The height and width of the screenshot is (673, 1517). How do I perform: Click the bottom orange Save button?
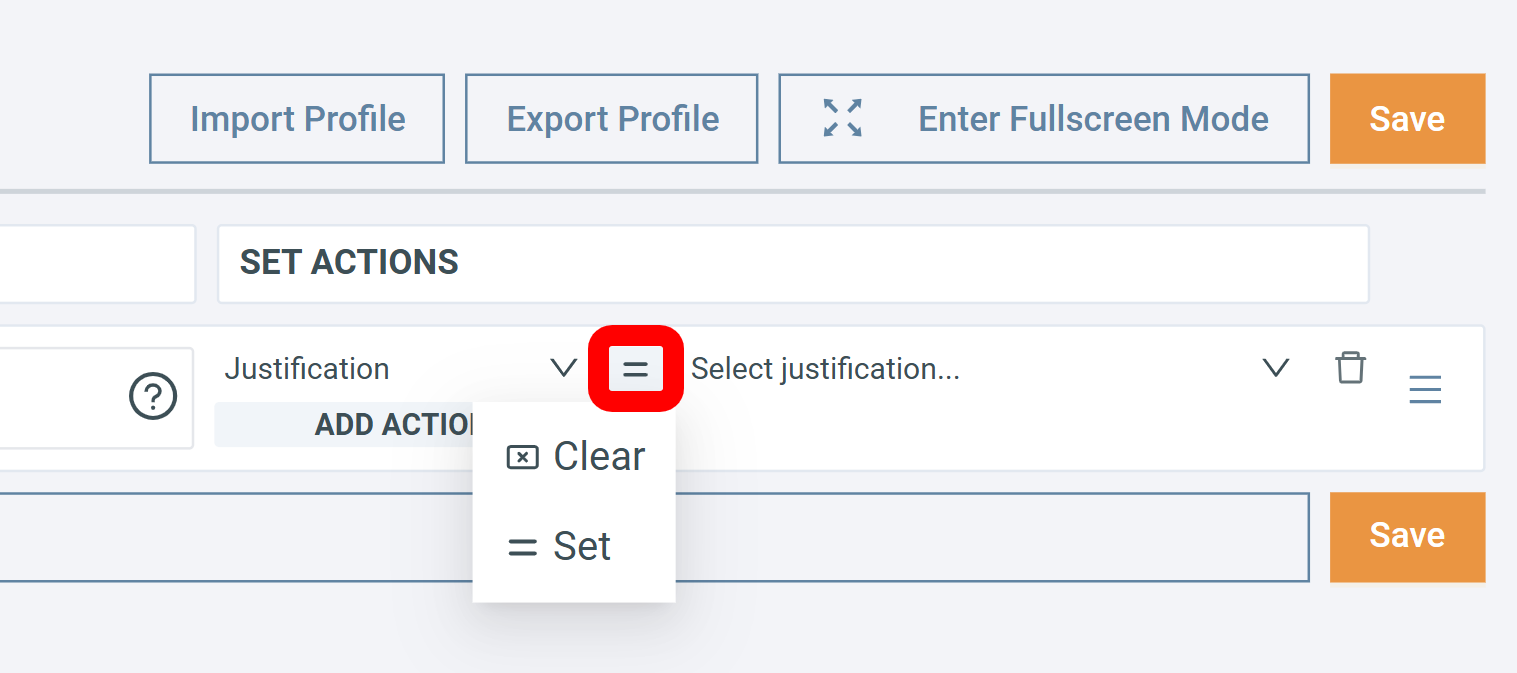(1406, 536)
